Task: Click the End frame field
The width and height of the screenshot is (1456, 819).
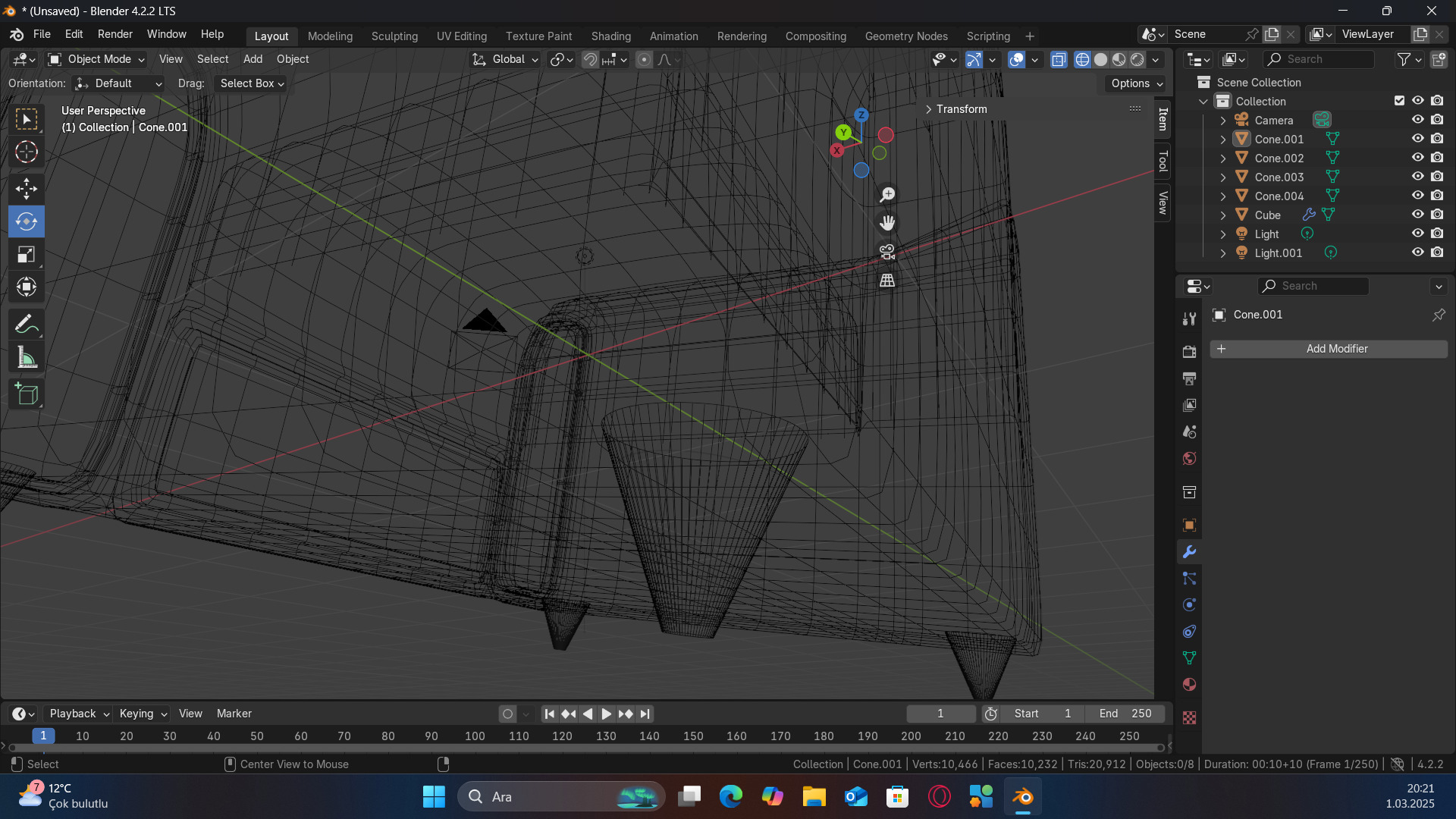Action: tap(1125, 714)
